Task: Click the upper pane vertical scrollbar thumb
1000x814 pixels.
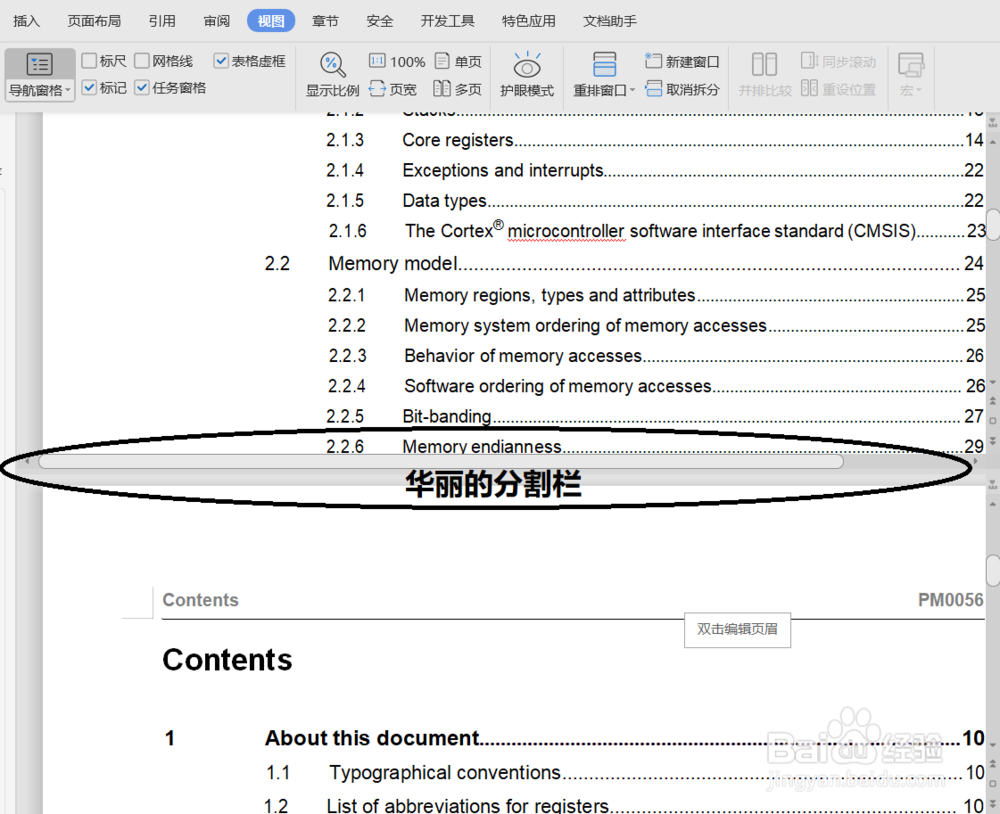Action: coord(993,223)
